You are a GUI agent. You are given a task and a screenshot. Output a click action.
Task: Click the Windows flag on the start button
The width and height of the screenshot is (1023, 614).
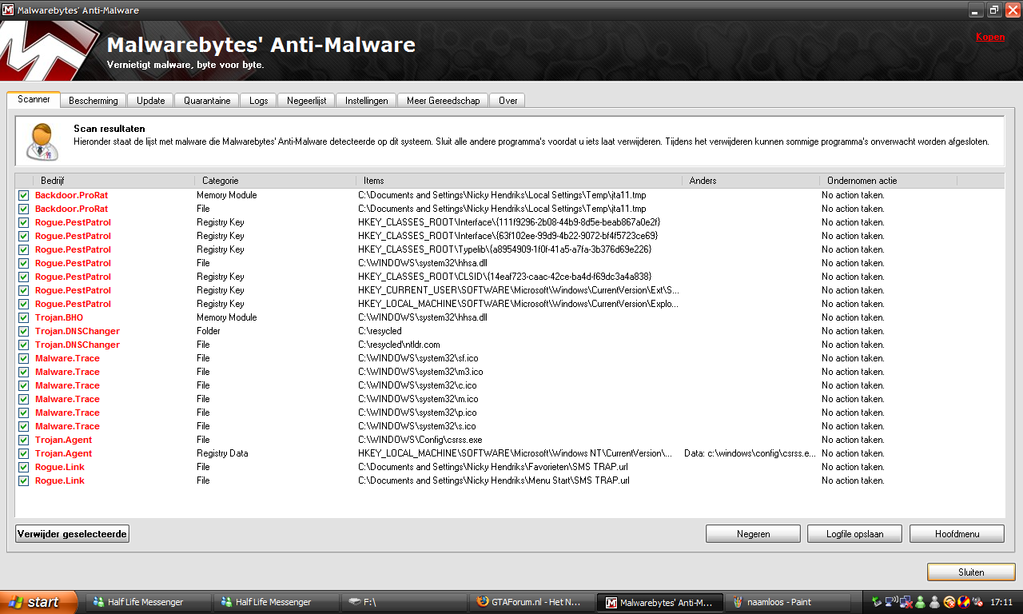pos(16,602)
